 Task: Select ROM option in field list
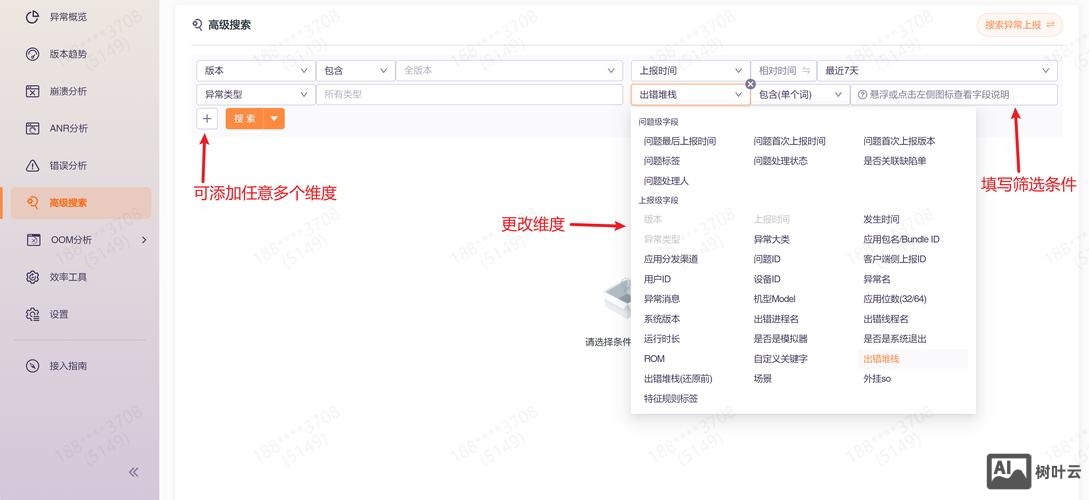(x=654, y=359)
